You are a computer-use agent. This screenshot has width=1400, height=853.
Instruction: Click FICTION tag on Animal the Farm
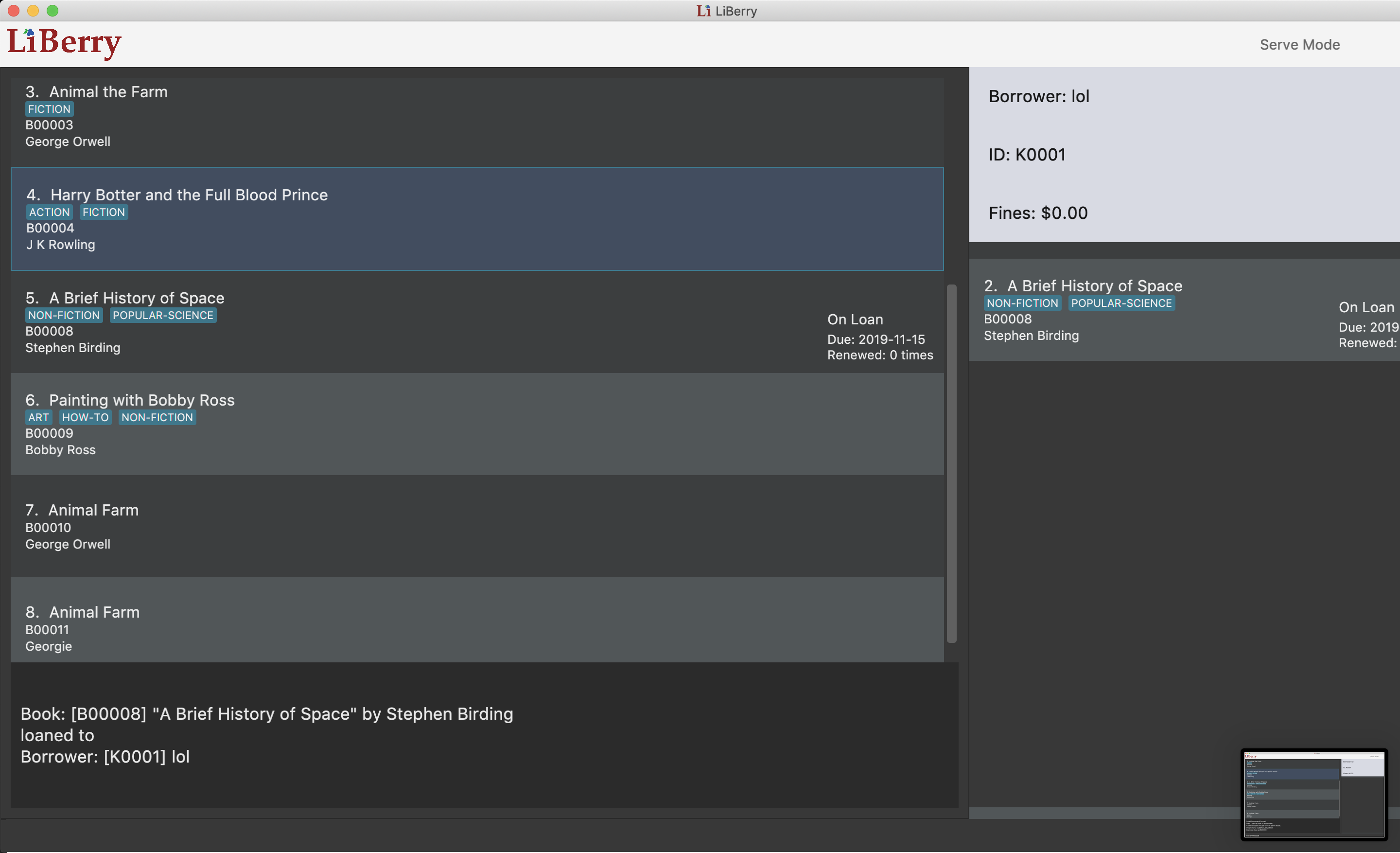click(x=50, y=109)
